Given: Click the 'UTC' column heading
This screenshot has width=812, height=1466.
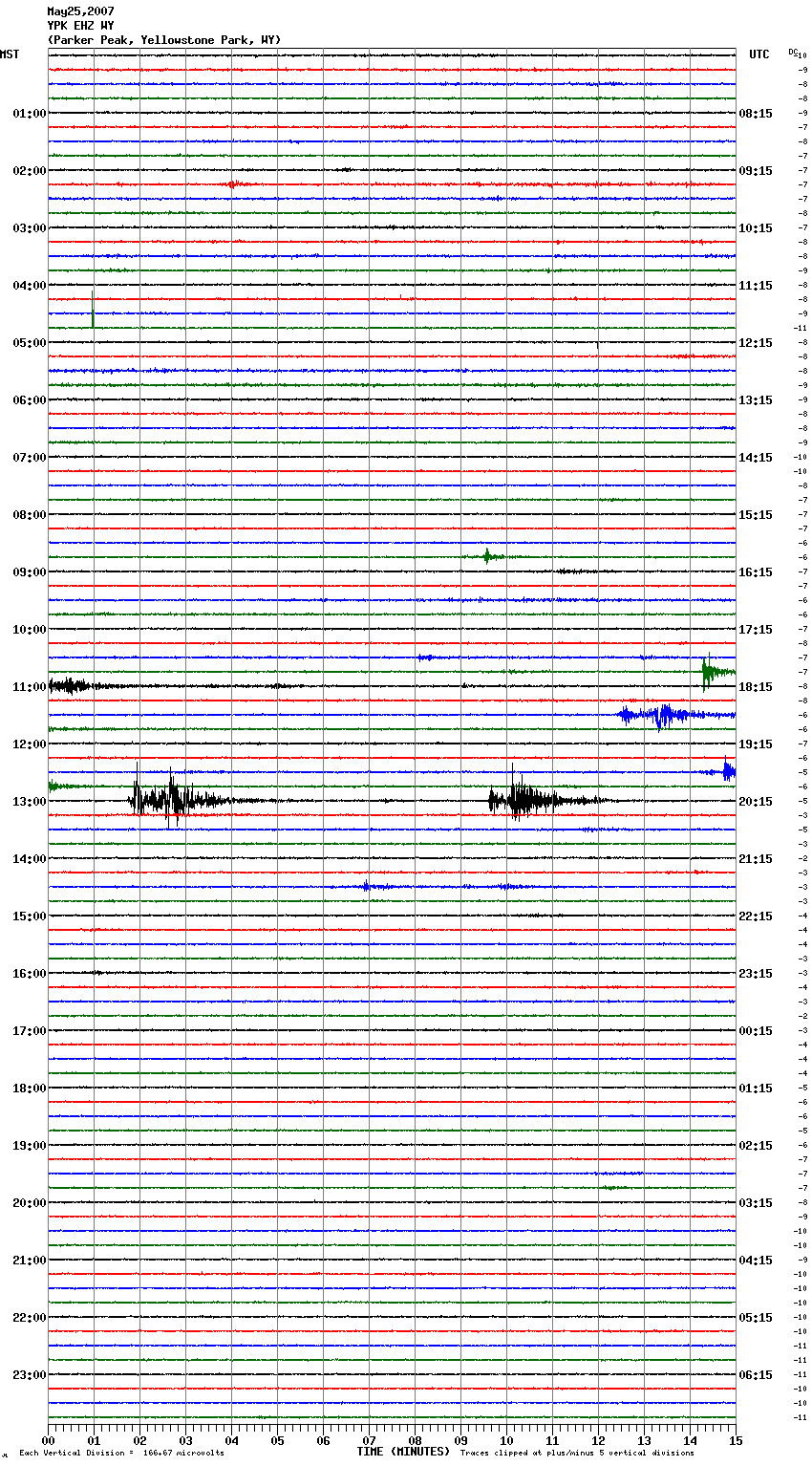Looking at the screenshot, I should [x=759, y=54].
